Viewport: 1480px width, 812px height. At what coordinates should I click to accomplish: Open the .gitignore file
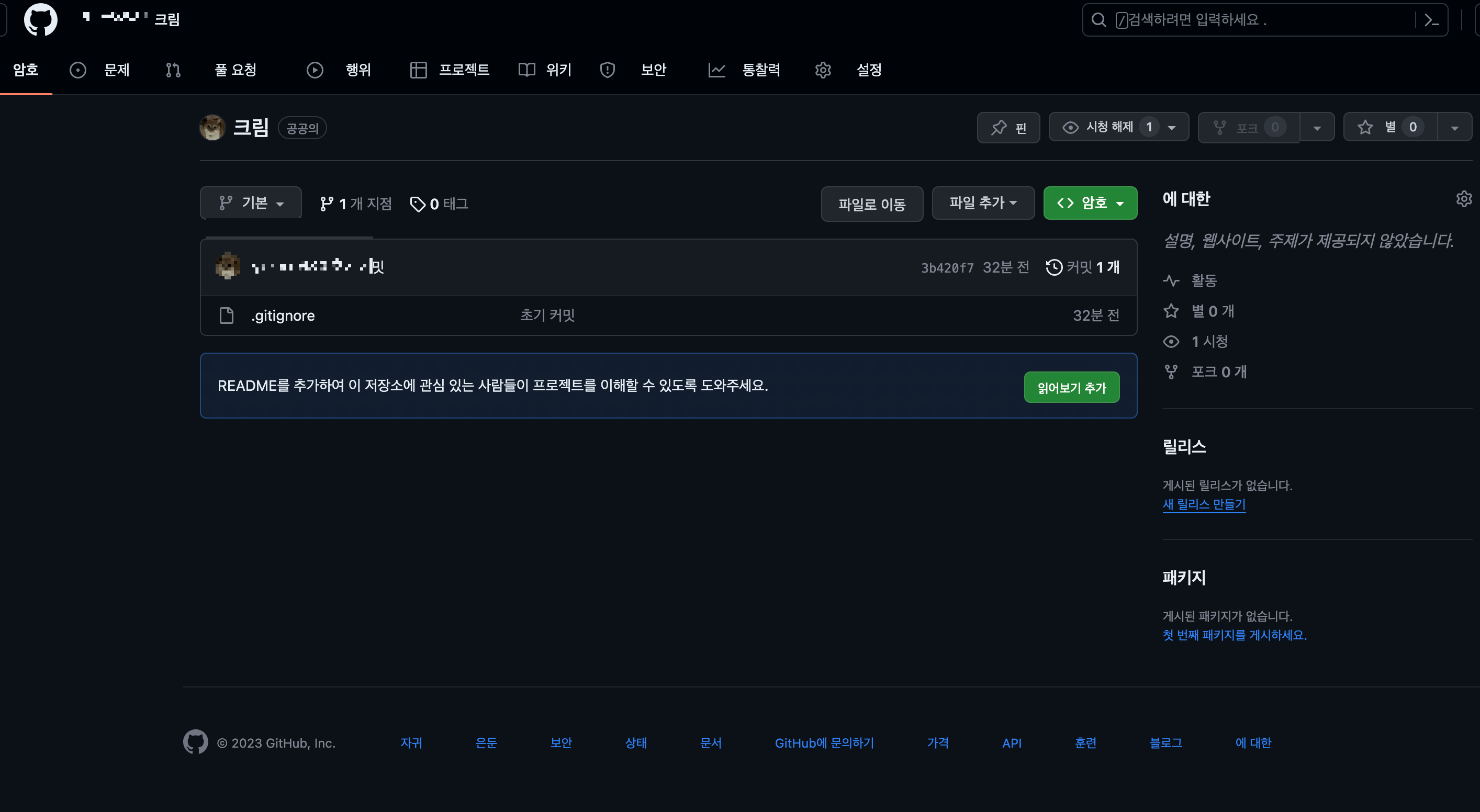(x=283, y=315)
